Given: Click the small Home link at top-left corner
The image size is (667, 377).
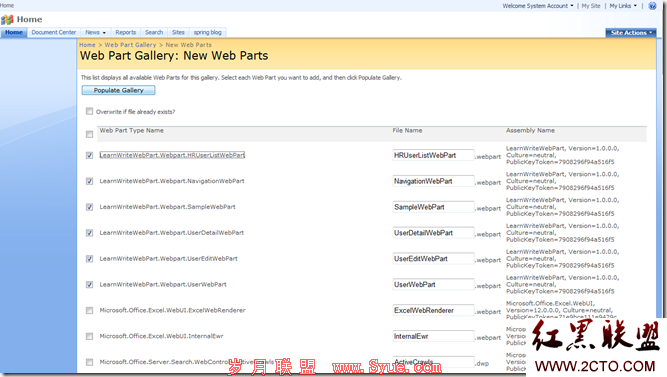Looking at the screenshot, I should (x=7, y=5).
